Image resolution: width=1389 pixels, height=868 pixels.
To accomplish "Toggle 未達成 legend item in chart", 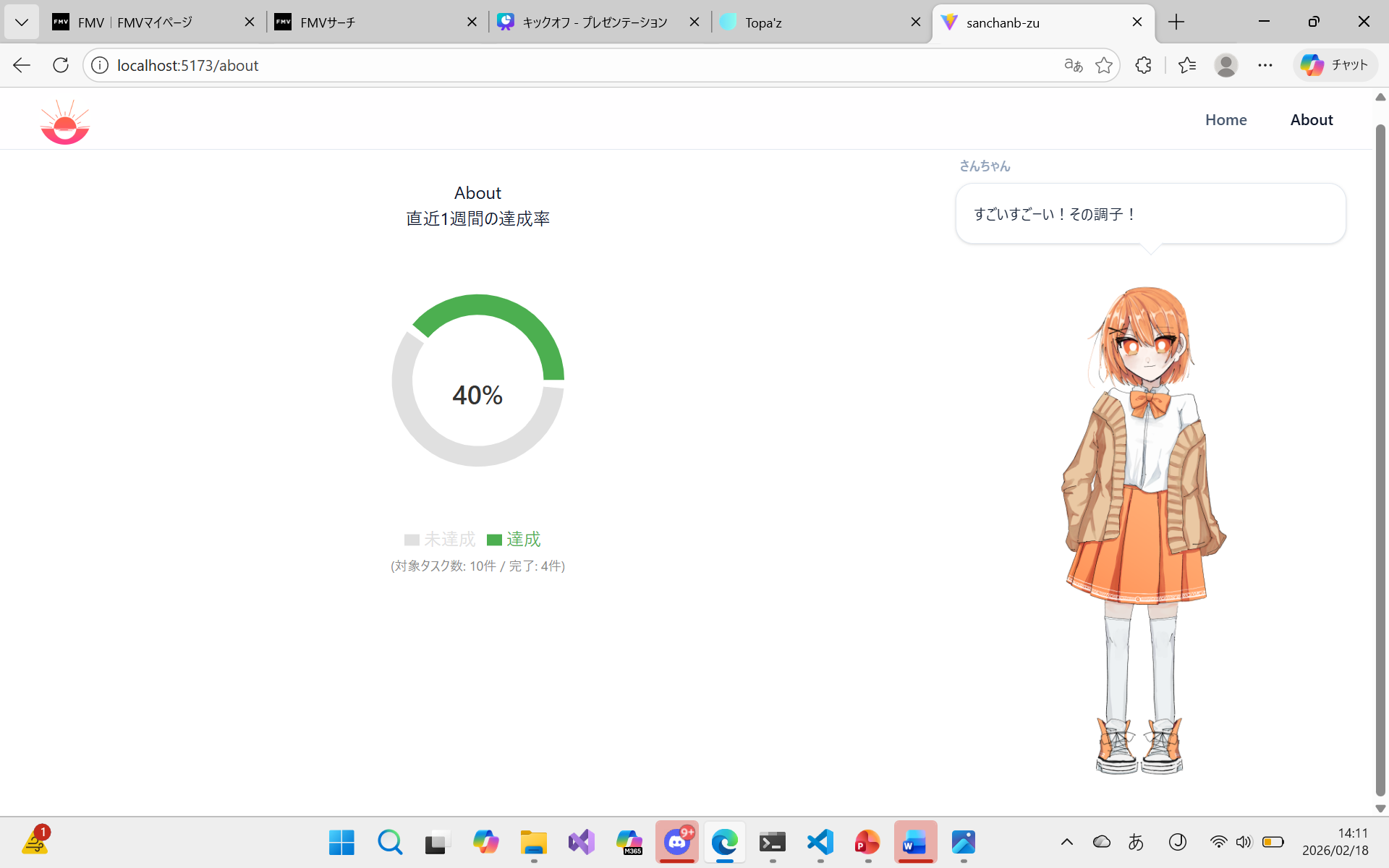I will tap(440, 540).
